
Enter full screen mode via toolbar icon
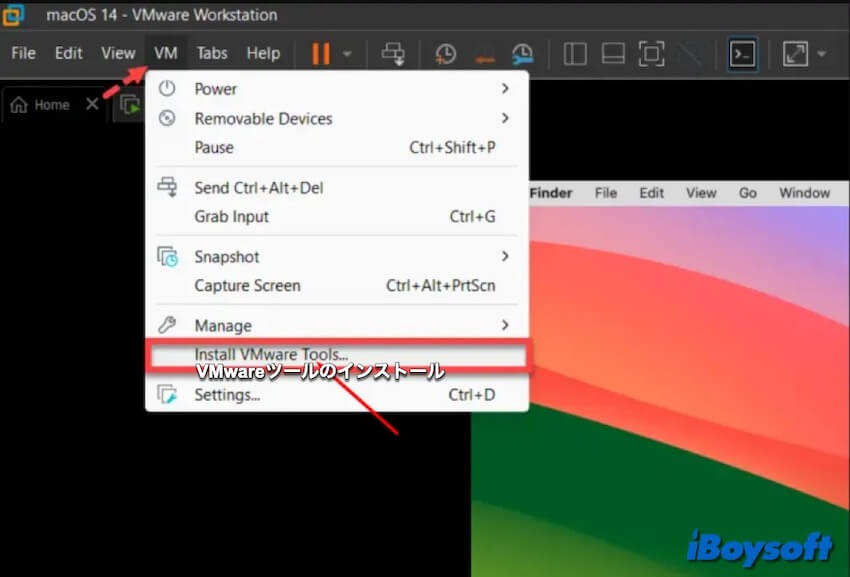pos(652,54)
